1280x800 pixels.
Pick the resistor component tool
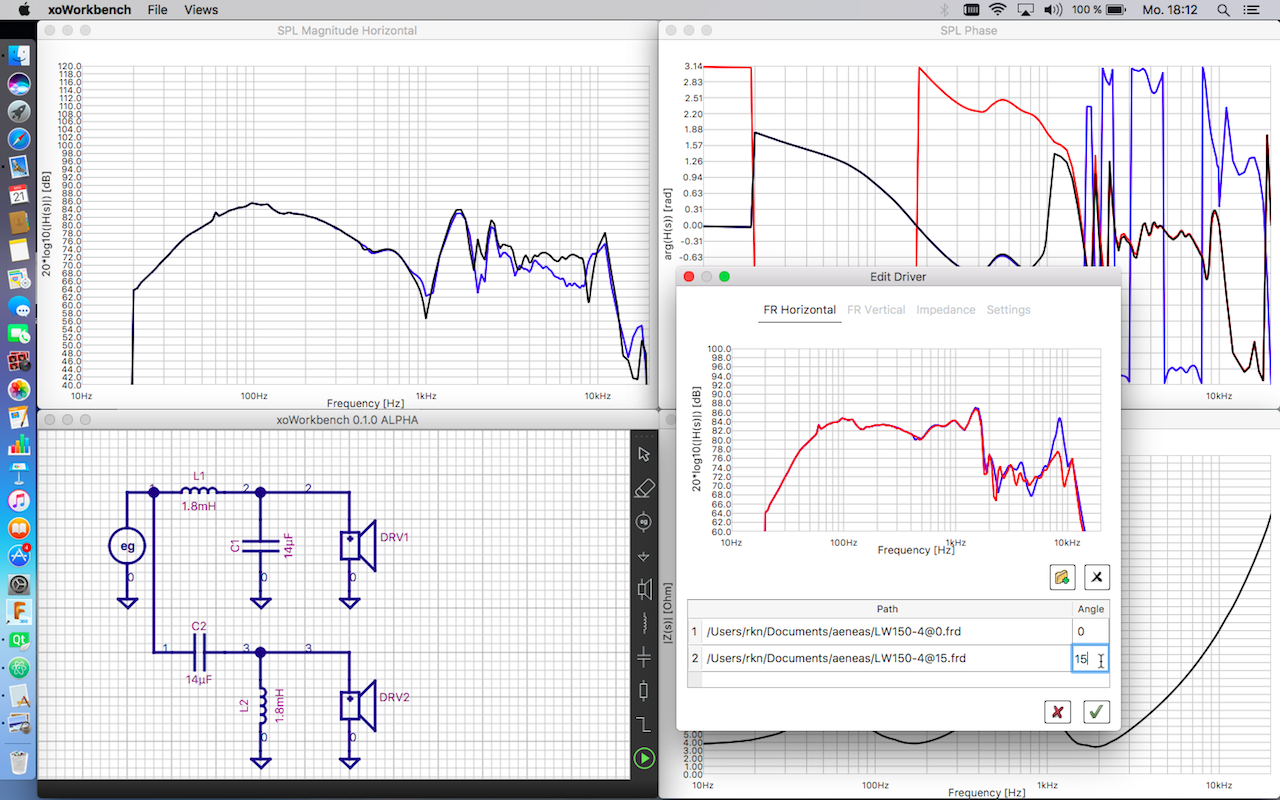click(644, 690)
